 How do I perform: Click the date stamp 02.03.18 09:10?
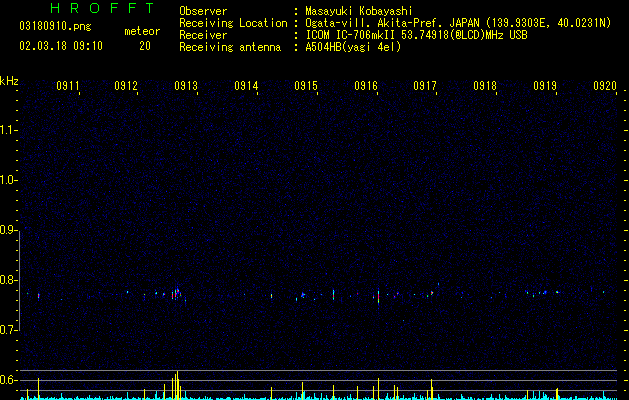click(x=61, y=46)
